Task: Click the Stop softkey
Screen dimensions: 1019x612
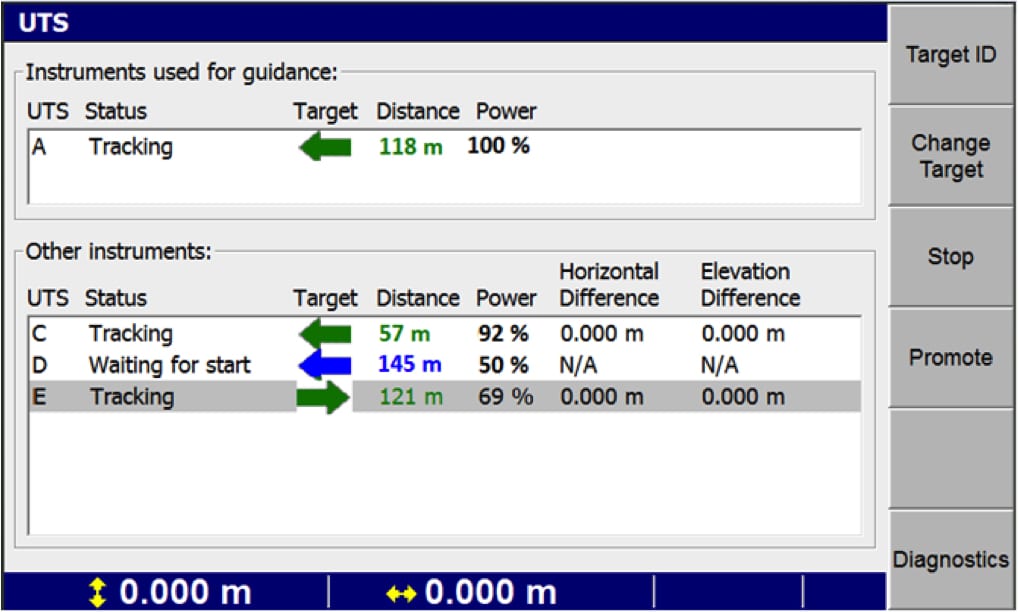Action: [951, 257]
